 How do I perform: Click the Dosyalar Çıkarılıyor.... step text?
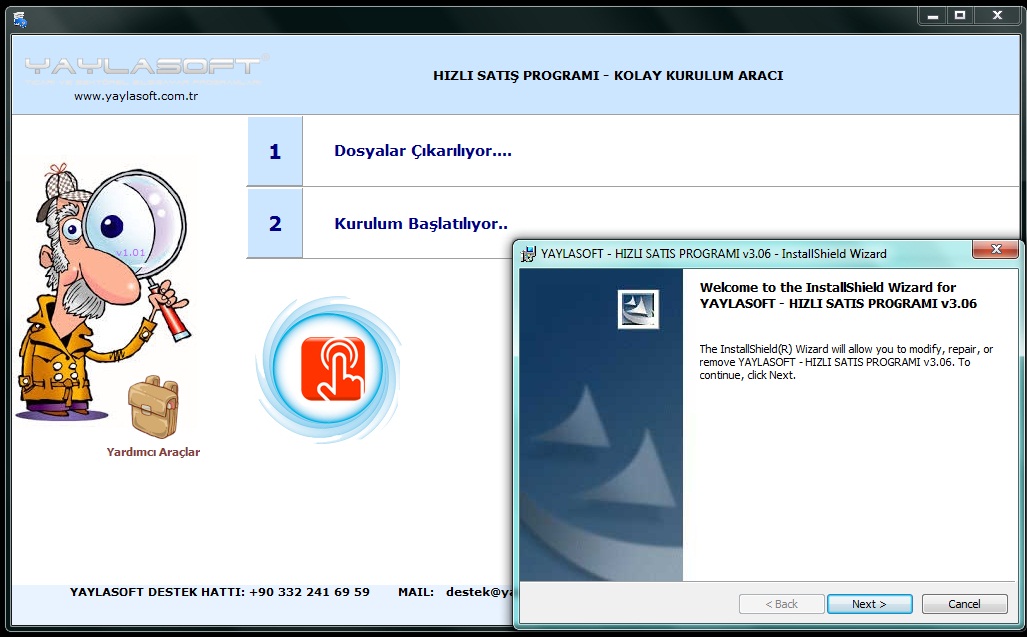[422, 151]
